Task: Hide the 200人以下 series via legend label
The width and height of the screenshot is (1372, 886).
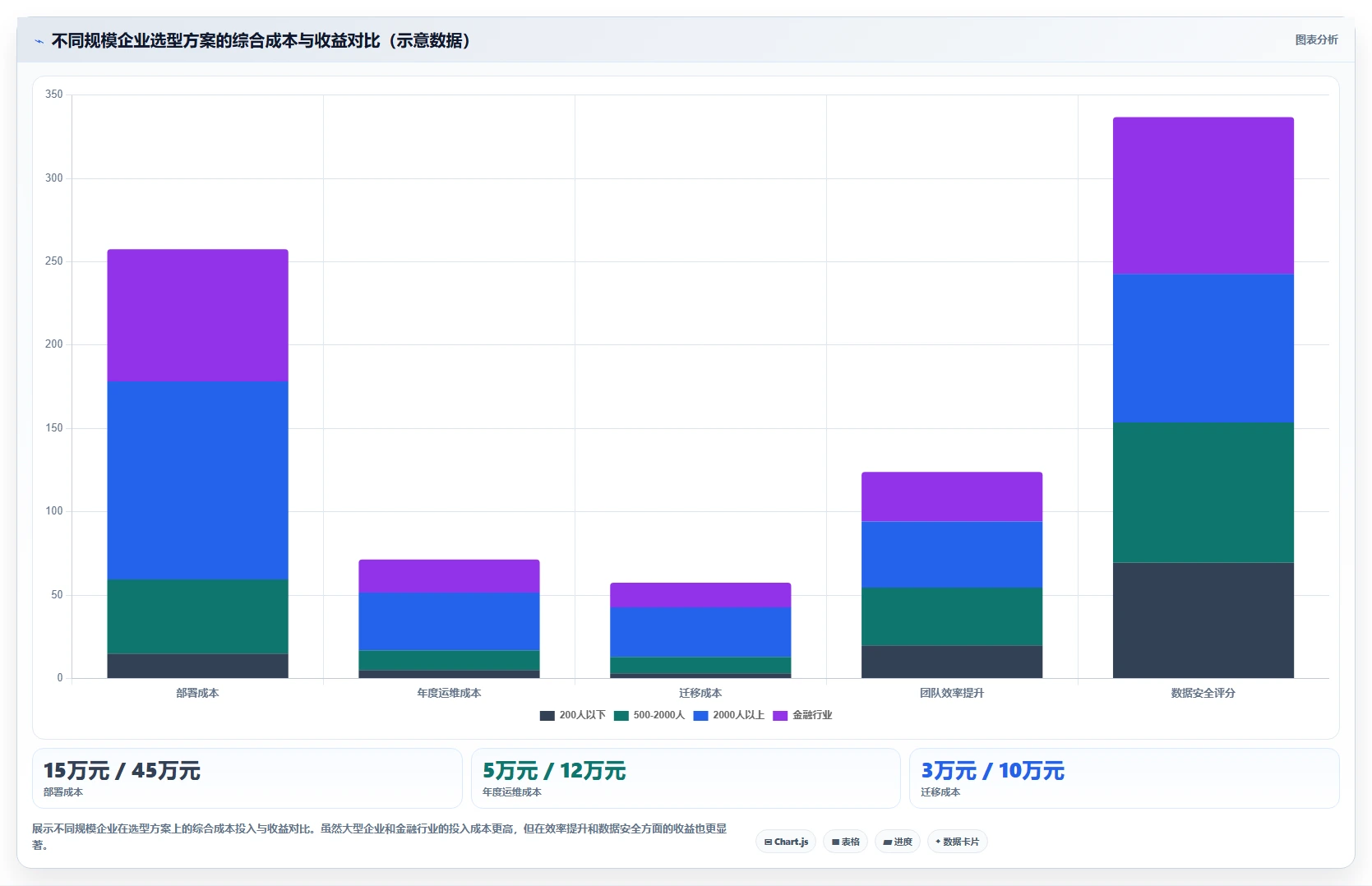Action: tap(582, 715)
